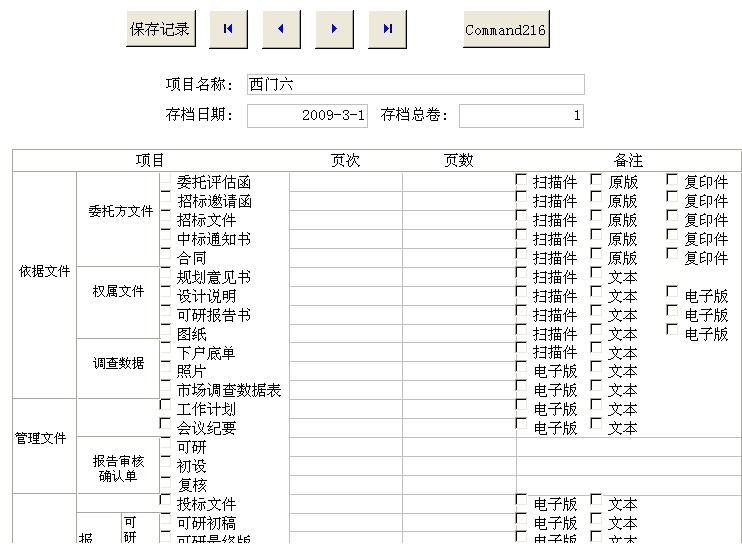Screen dimensions: 742x547
Task: Check the 会议纪要 item checkbox
Action: [165, 423]
